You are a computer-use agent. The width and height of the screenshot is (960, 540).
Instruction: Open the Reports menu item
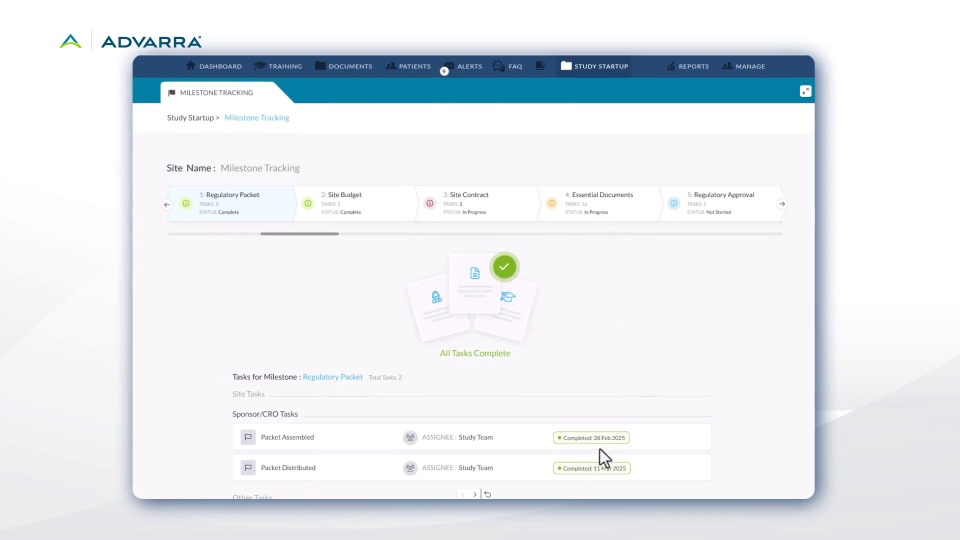[x=688, y=66]
